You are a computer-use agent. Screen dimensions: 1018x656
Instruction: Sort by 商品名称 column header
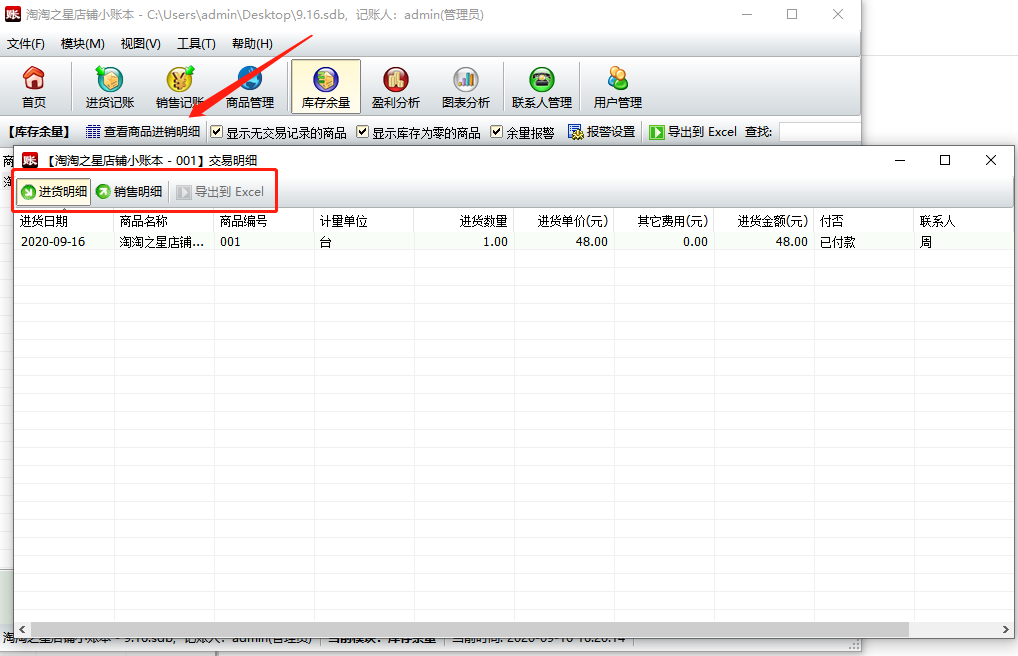click(x=164, y=221)
